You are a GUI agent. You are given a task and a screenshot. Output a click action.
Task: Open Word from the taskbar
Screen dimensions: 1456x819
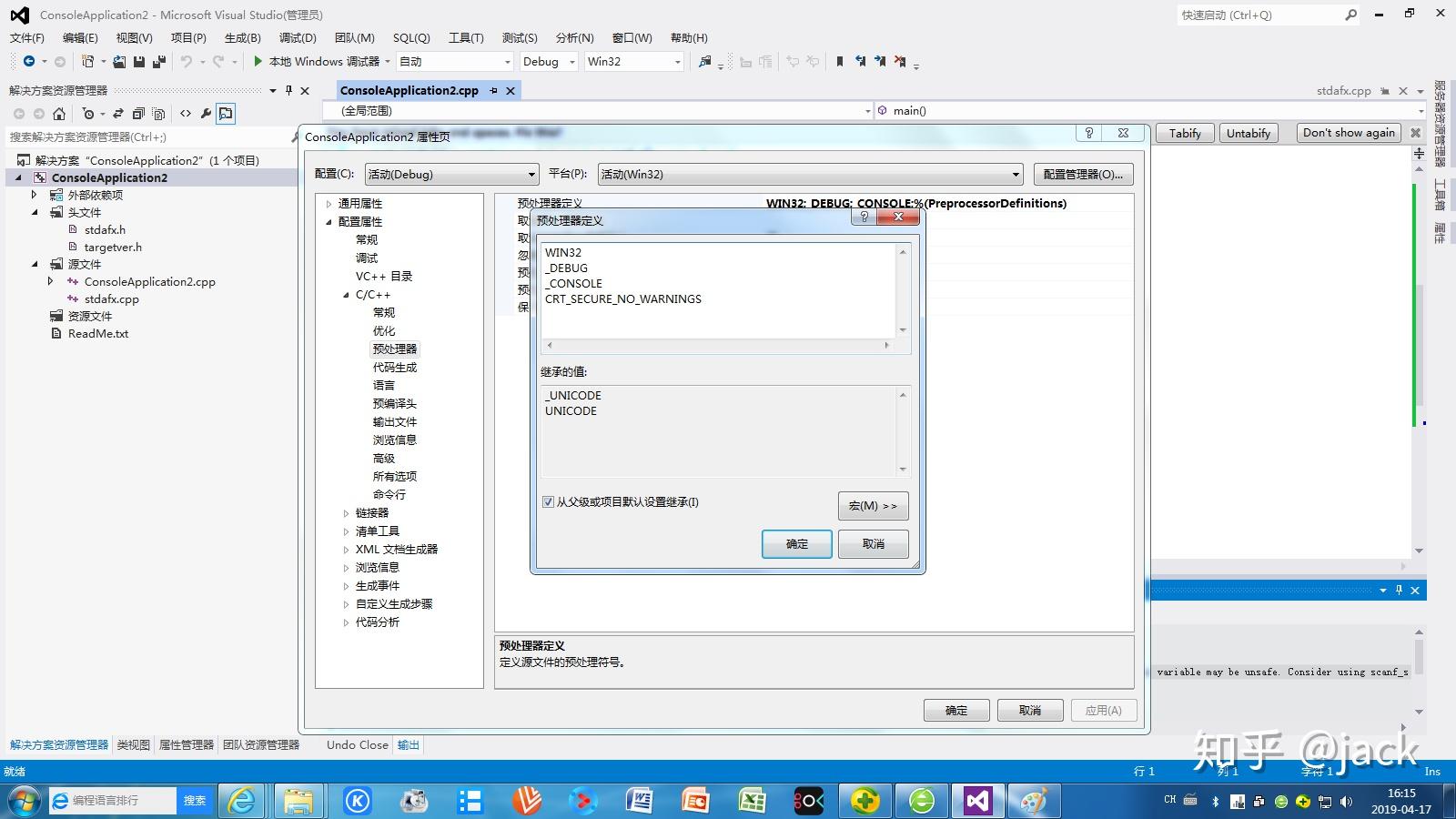[x=639, y=801]
